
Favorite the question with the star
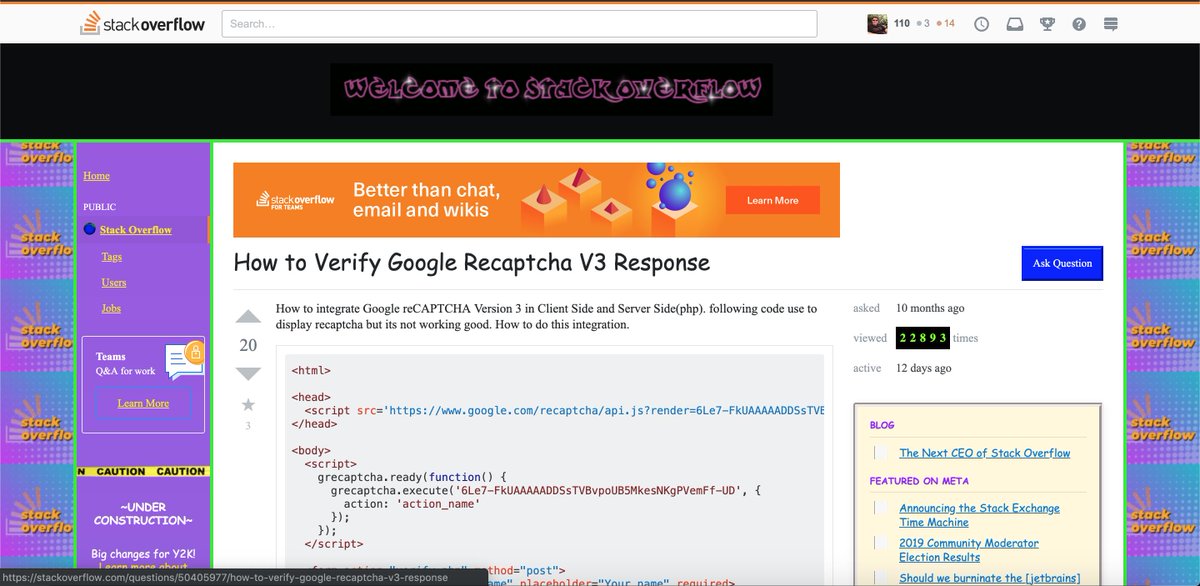(x=248, y=405)
